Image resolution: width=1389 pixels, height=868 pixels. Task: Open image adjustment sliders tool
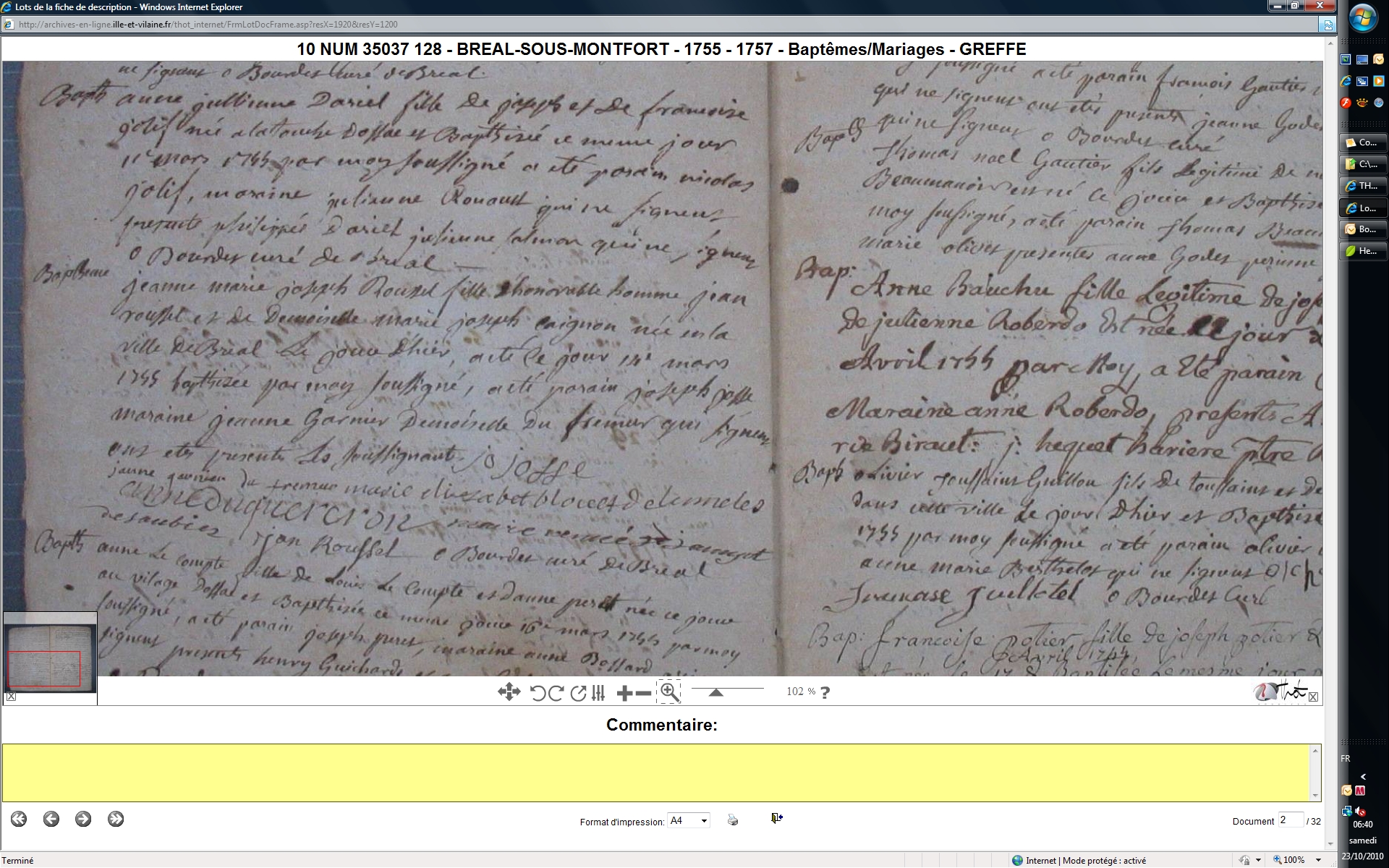(x=598, y=693)
